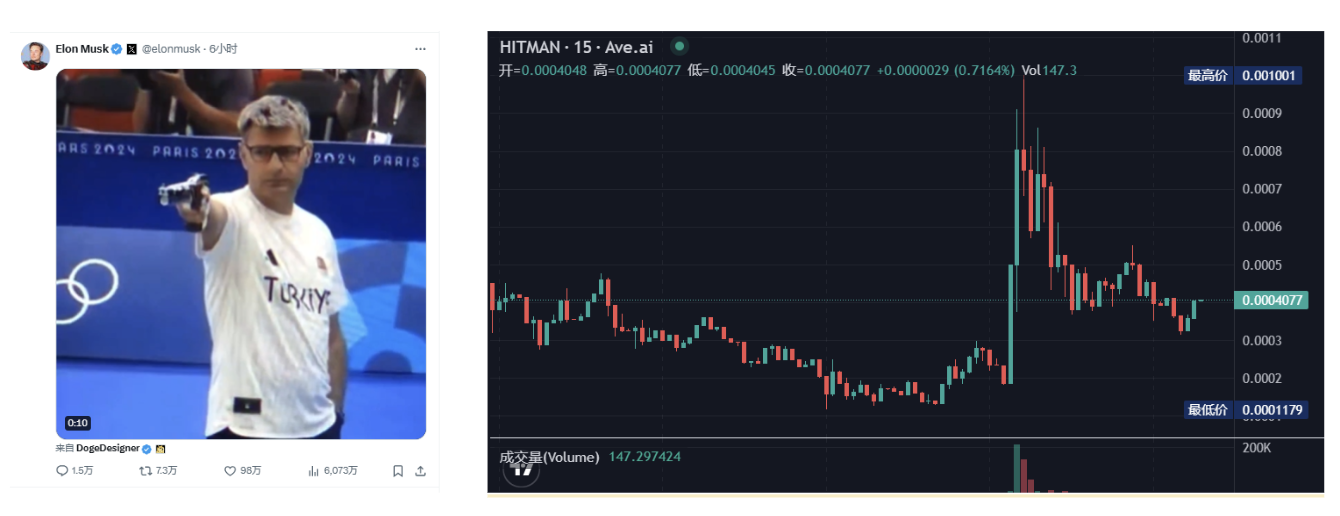The width and height of the screenshot is (1340, 516).
Task: Play the Paris 2024 shooter video
Action: 241,254
